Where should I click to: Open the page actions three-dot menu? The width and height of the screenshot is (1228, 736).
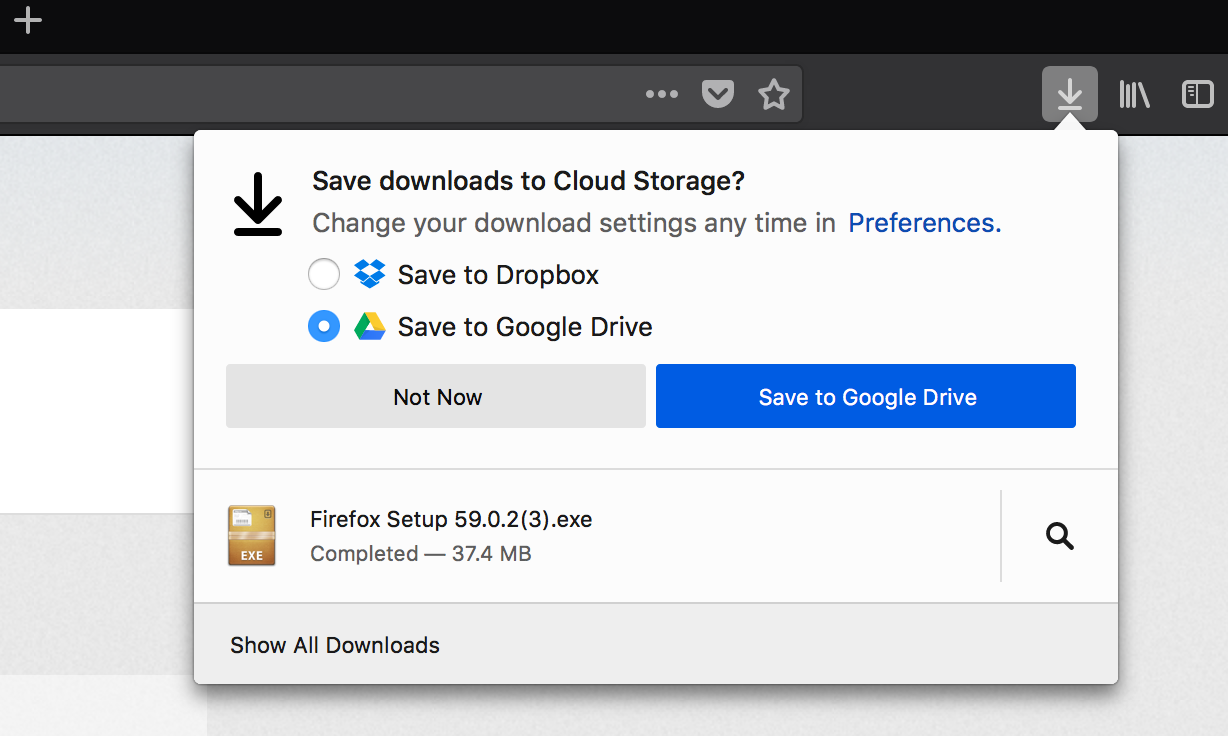coord(661,94)
